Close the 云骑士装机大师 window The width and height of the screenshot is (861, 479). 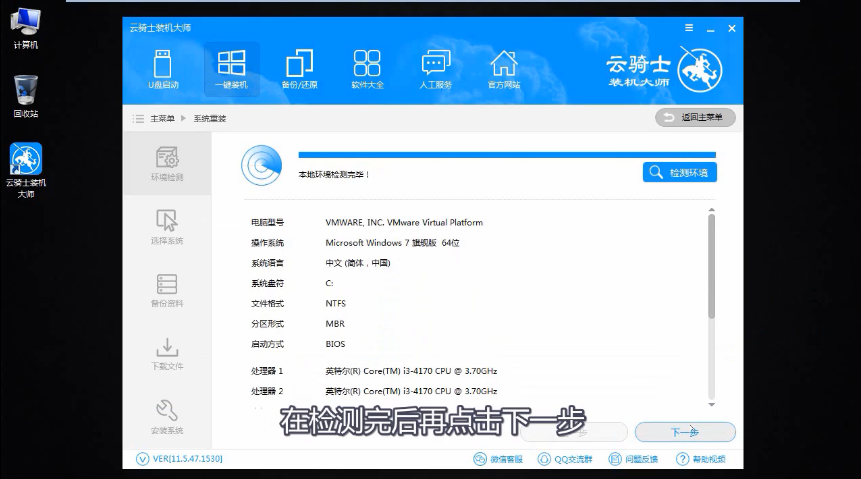(732, 29)
